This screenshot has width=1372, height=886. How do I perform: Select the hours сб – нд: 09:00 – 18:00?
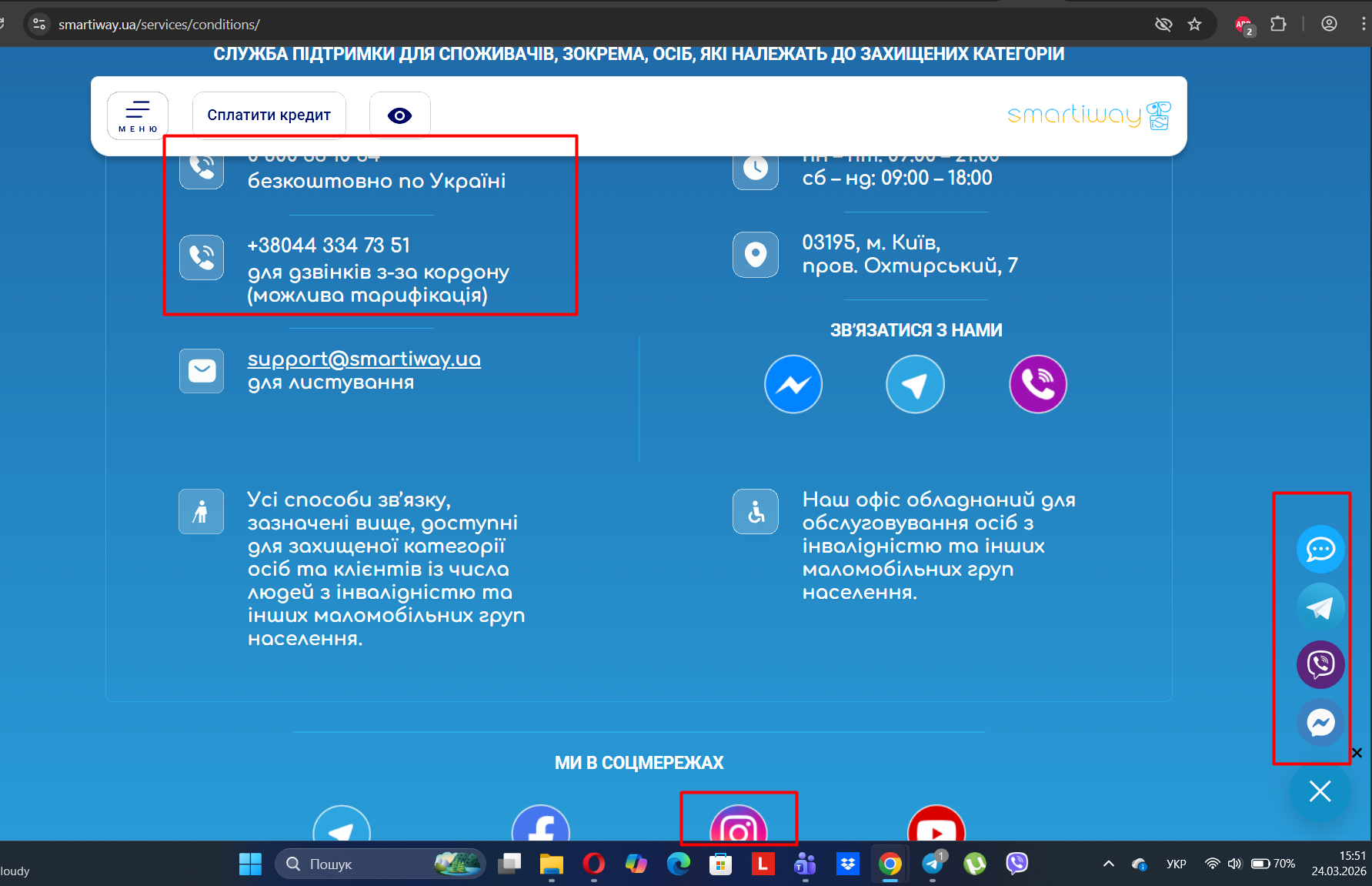pyautogui.click(x=897, y=178)
